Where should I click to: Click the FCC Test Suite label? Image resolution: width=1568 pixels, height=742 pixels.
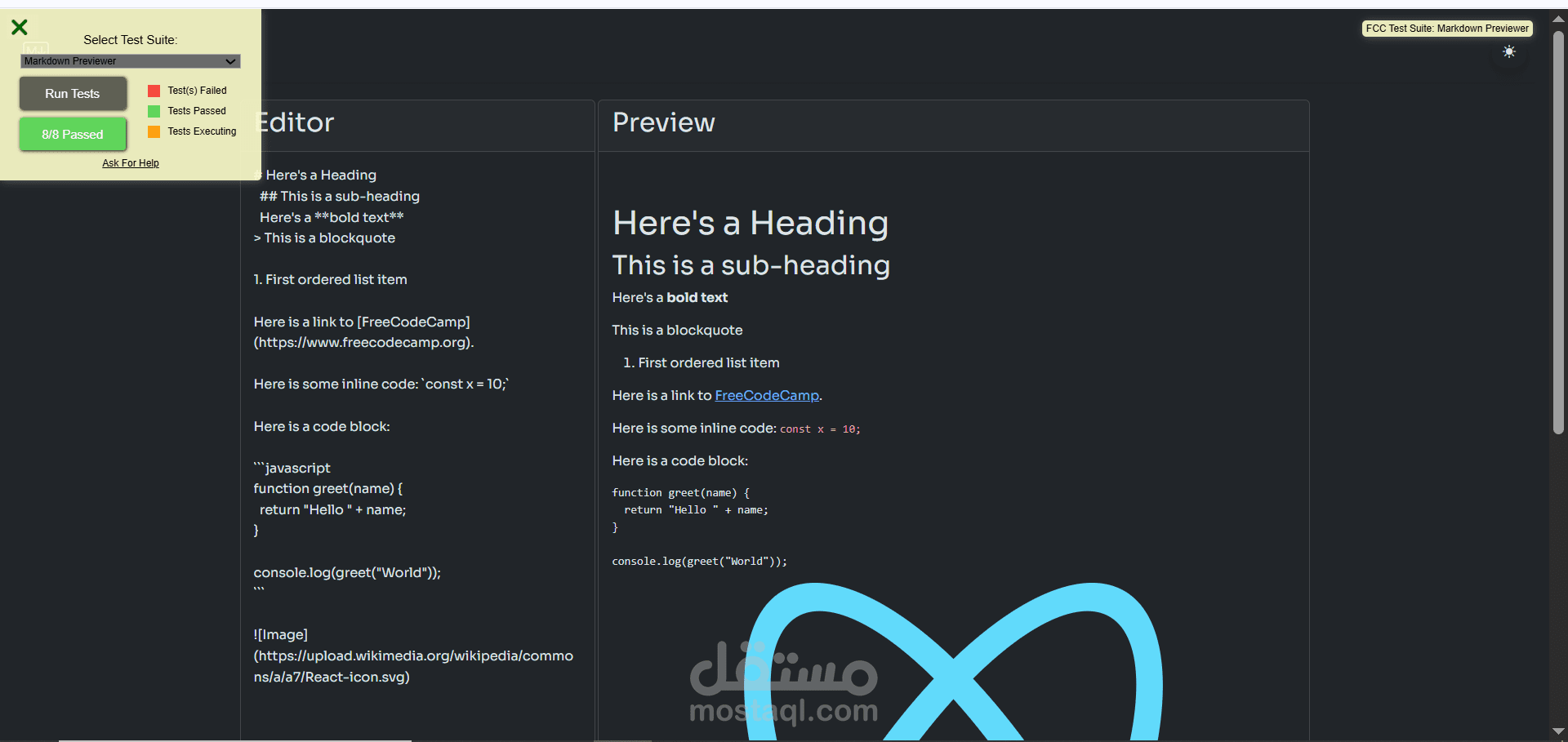coord(1446,28)
